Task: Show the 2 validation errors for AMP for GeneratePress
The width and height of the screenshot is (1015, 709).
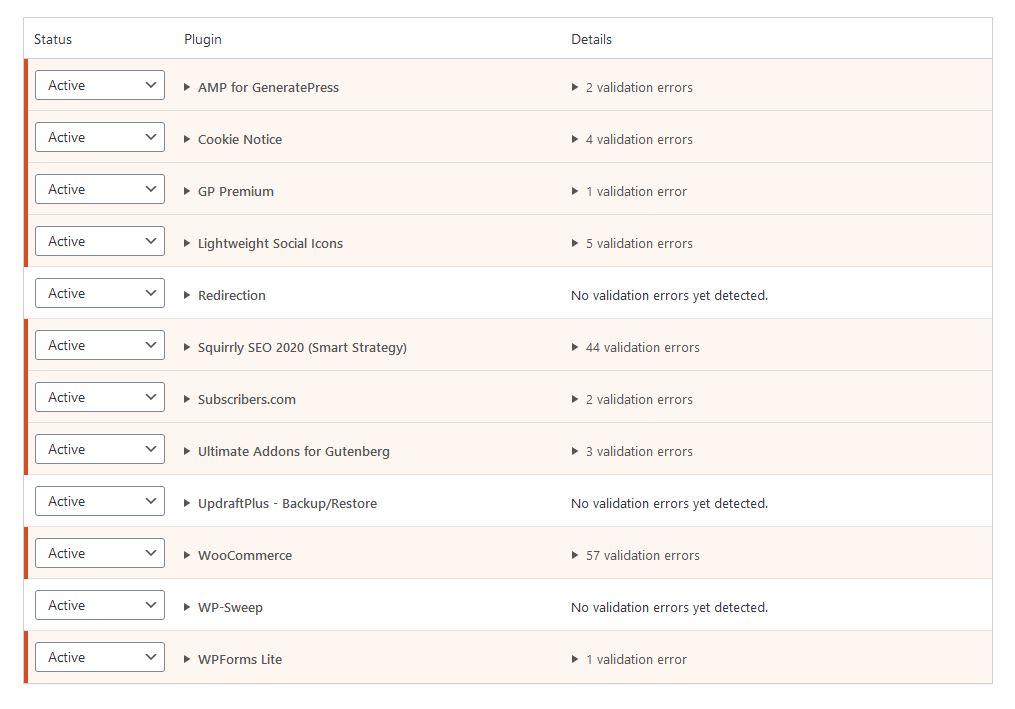Action: [x=632, y=87]
